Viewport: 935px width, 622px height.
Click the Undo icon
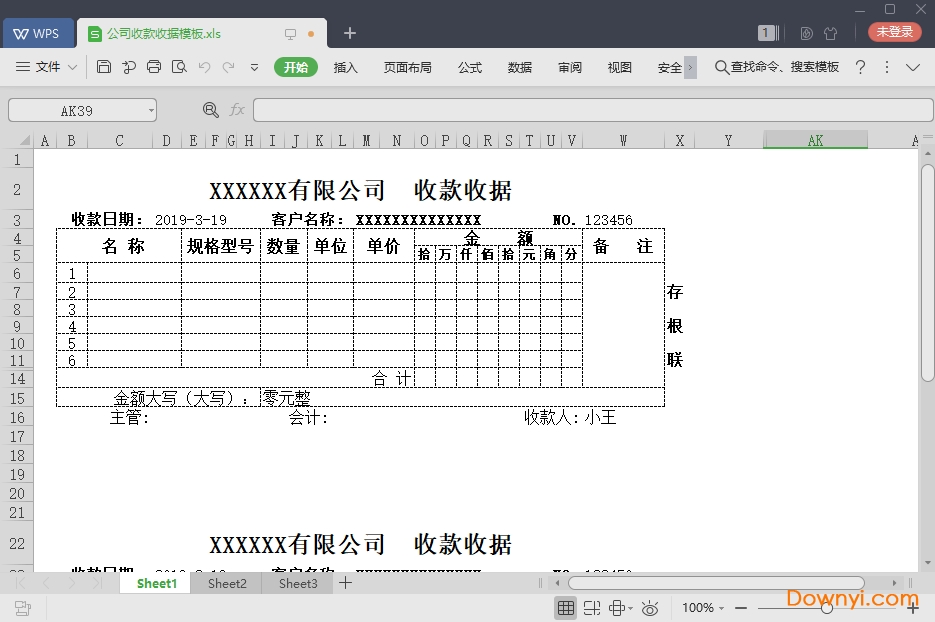206,67
